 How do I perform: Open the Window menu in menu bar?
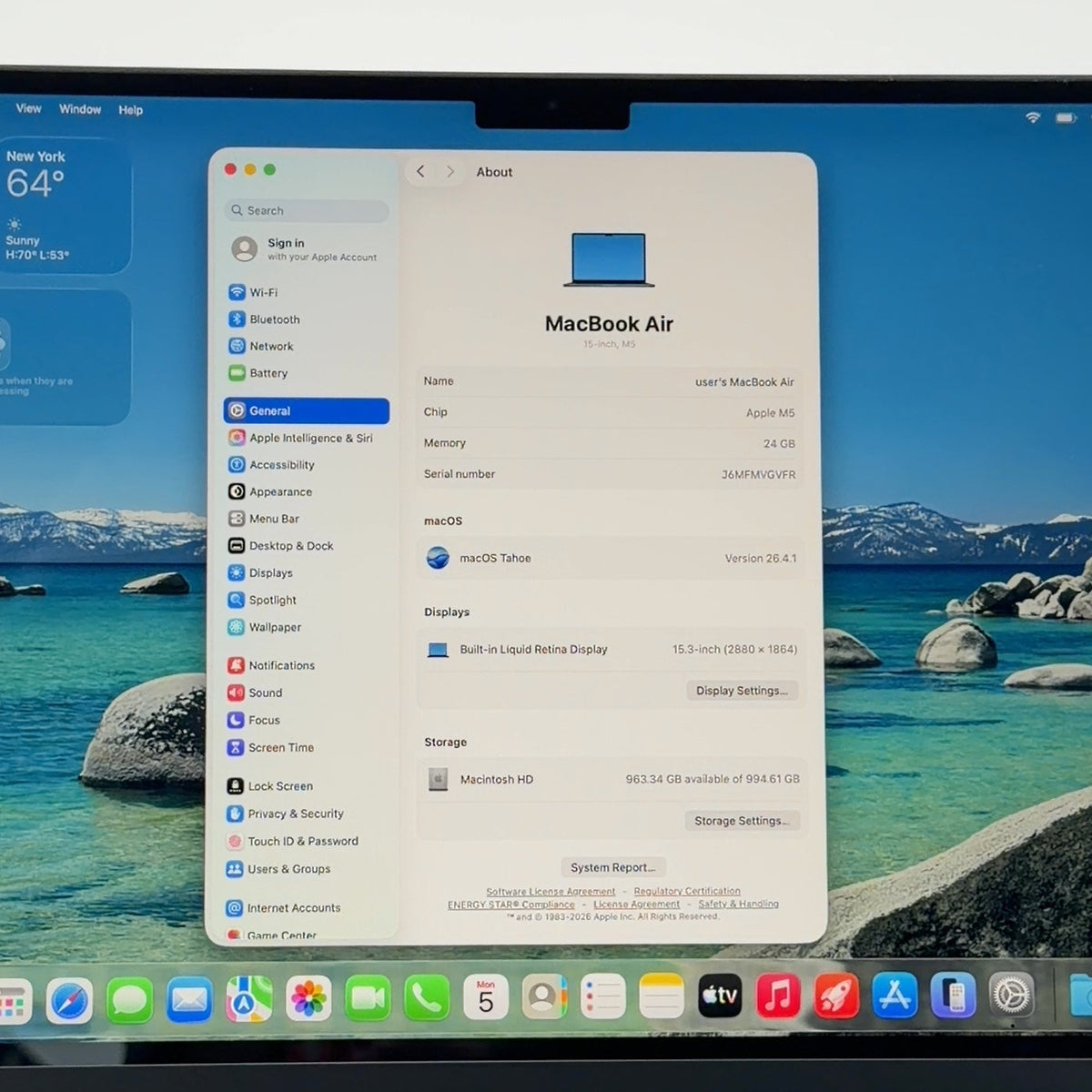pyautogui.click(x=80, y=109)
